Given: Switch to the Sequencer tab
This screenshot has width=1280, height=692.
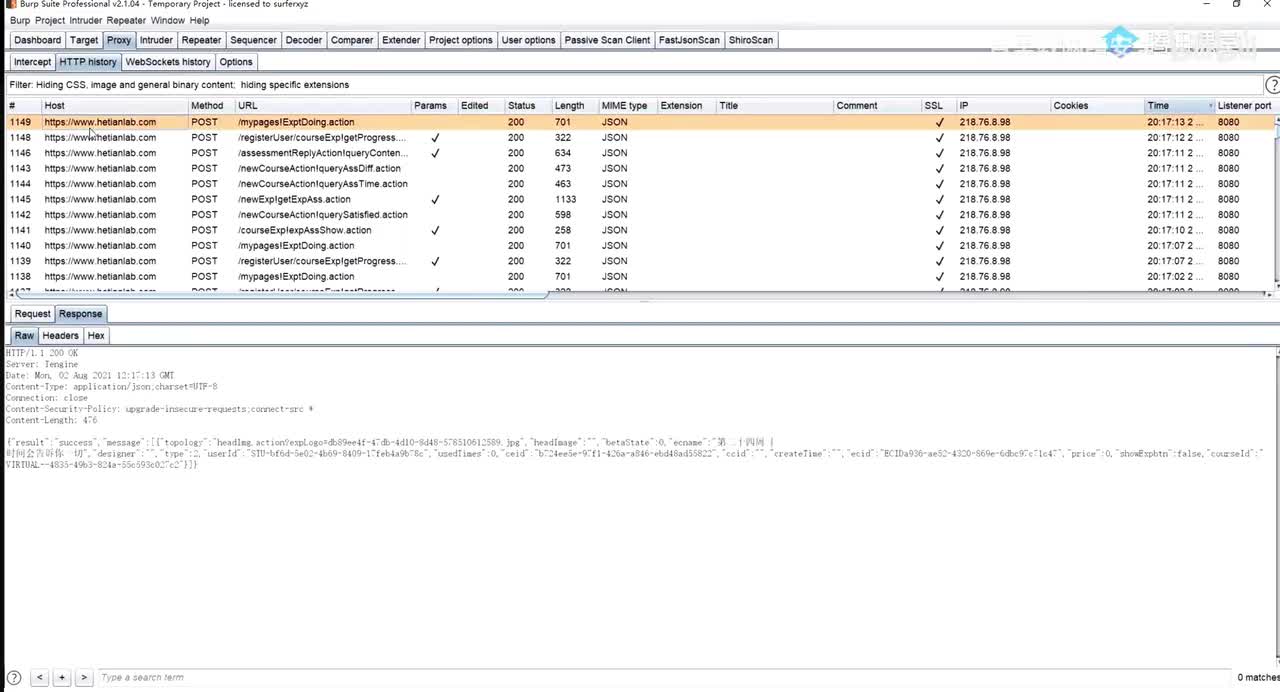Looking at the screenshot, I should click(253, 40).
